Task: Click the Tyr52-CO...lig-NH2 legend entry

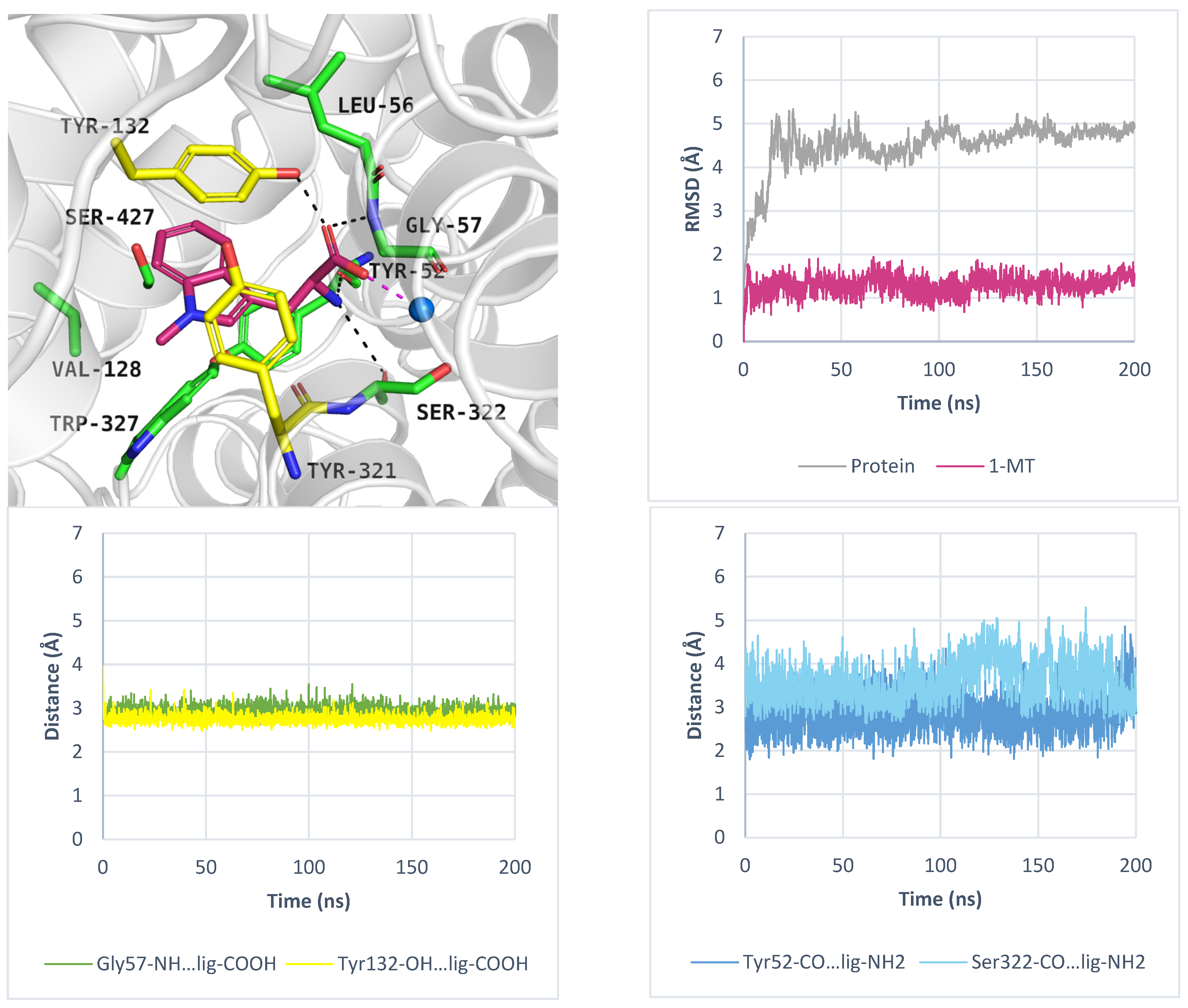Action: [x=824, y=962]
